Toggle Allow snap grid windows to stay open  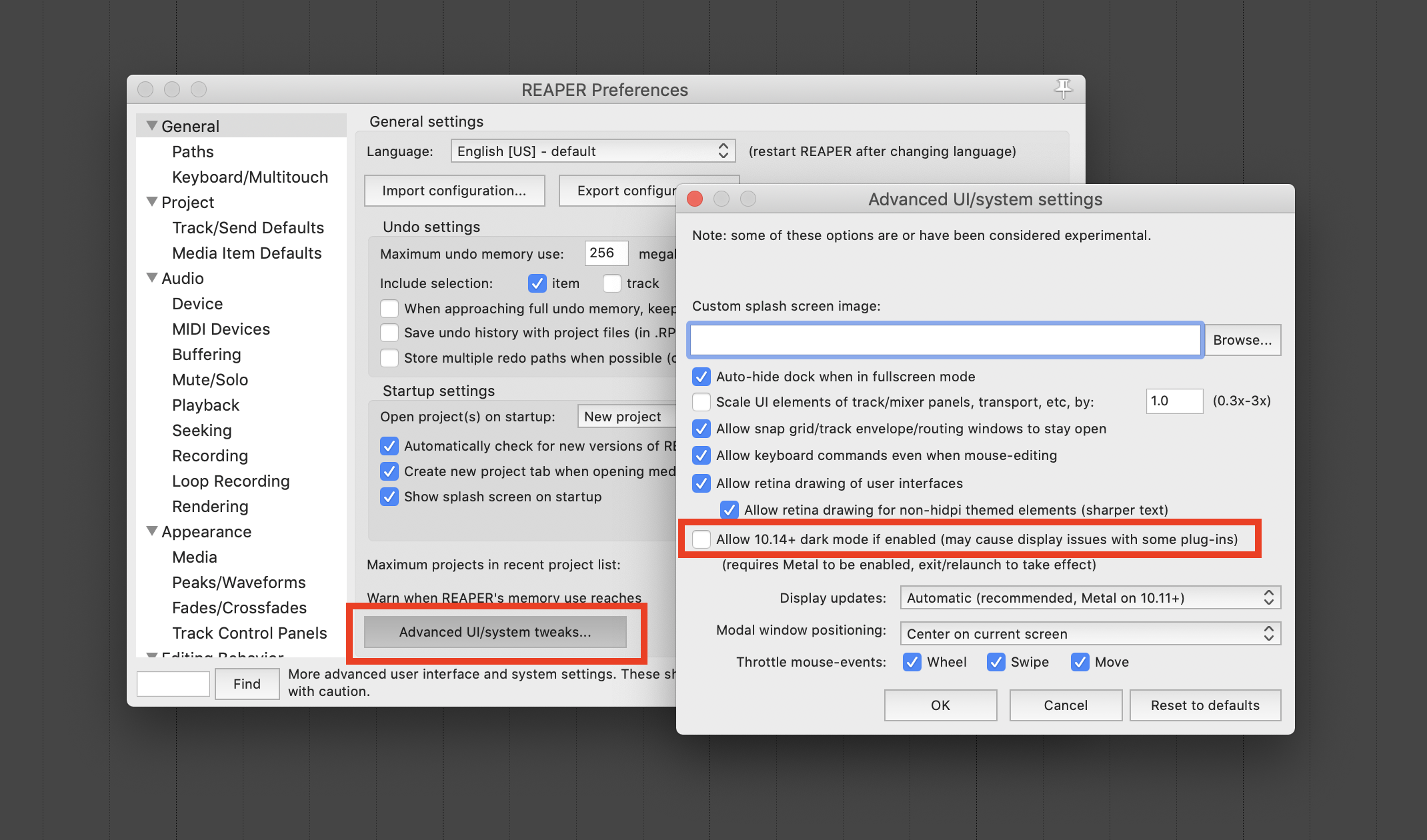tap(701, 429)
